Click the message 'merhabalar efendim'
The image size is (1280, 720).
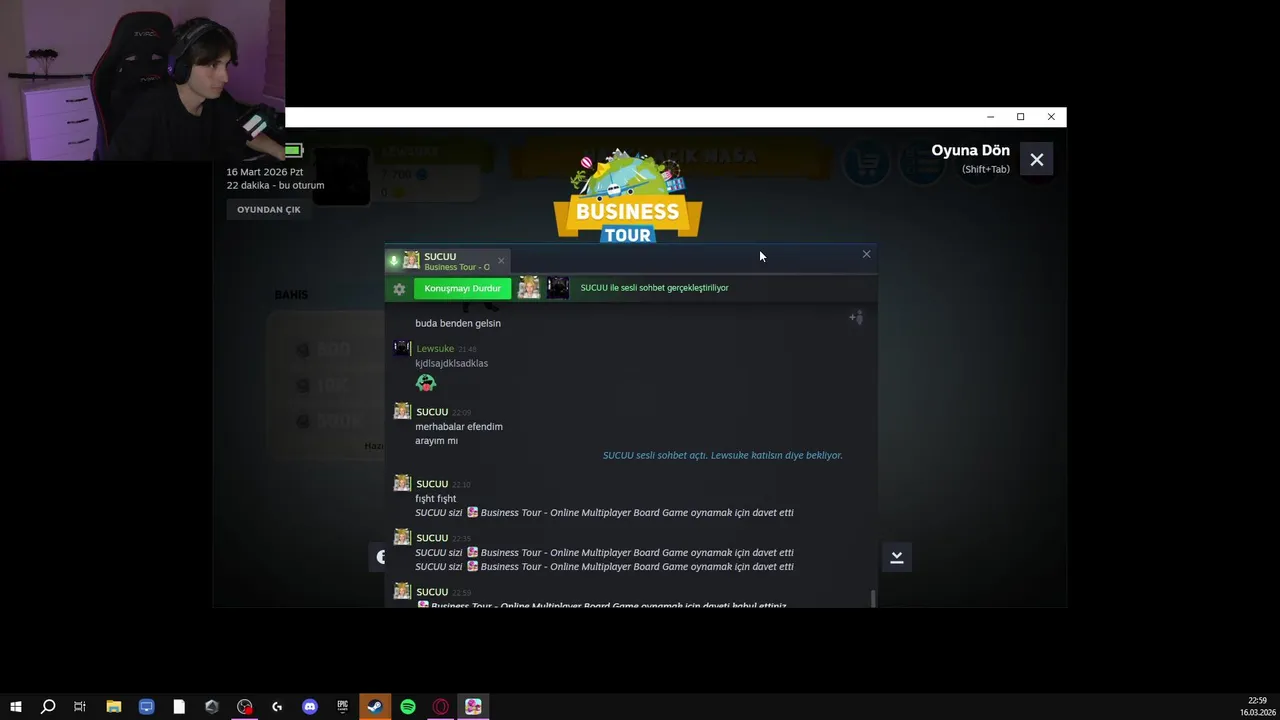tap(459, 426)
